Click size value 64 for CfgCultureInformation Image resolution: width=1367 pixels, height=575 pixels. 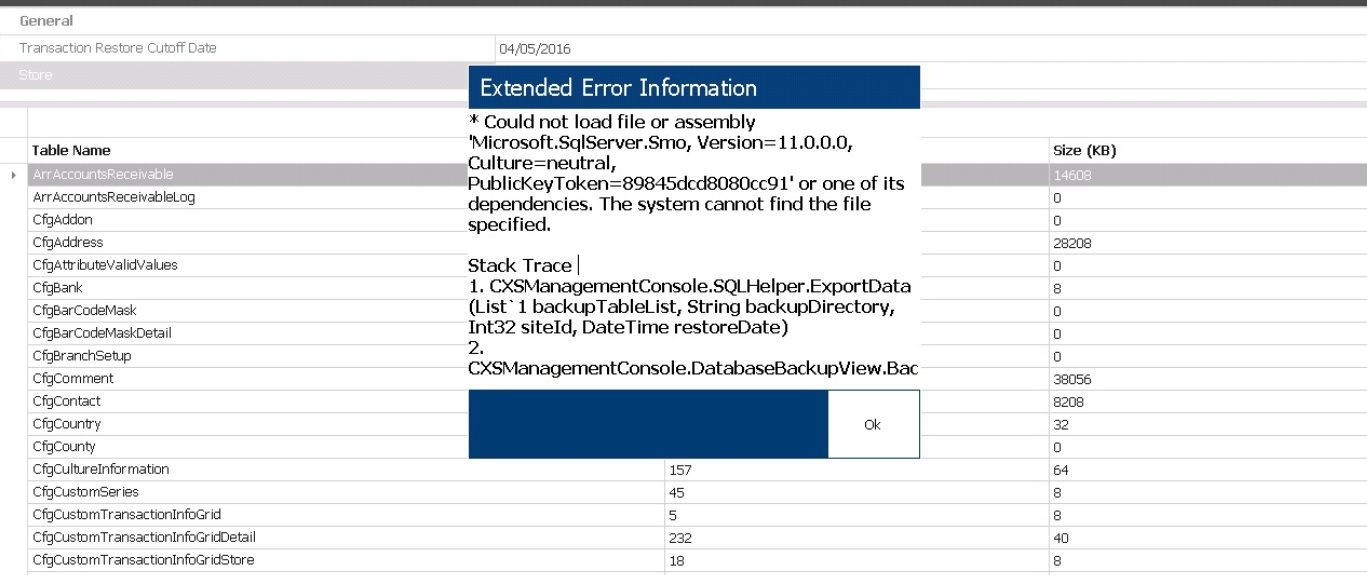tap(1061, 470)
